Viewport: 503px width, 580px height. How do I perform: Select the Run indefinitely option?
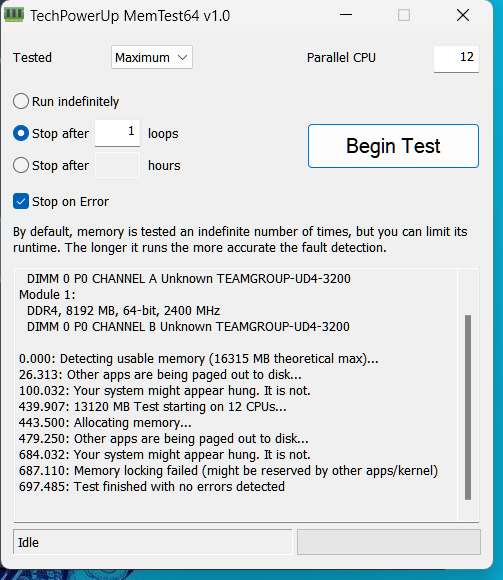(x=21, y=101)
